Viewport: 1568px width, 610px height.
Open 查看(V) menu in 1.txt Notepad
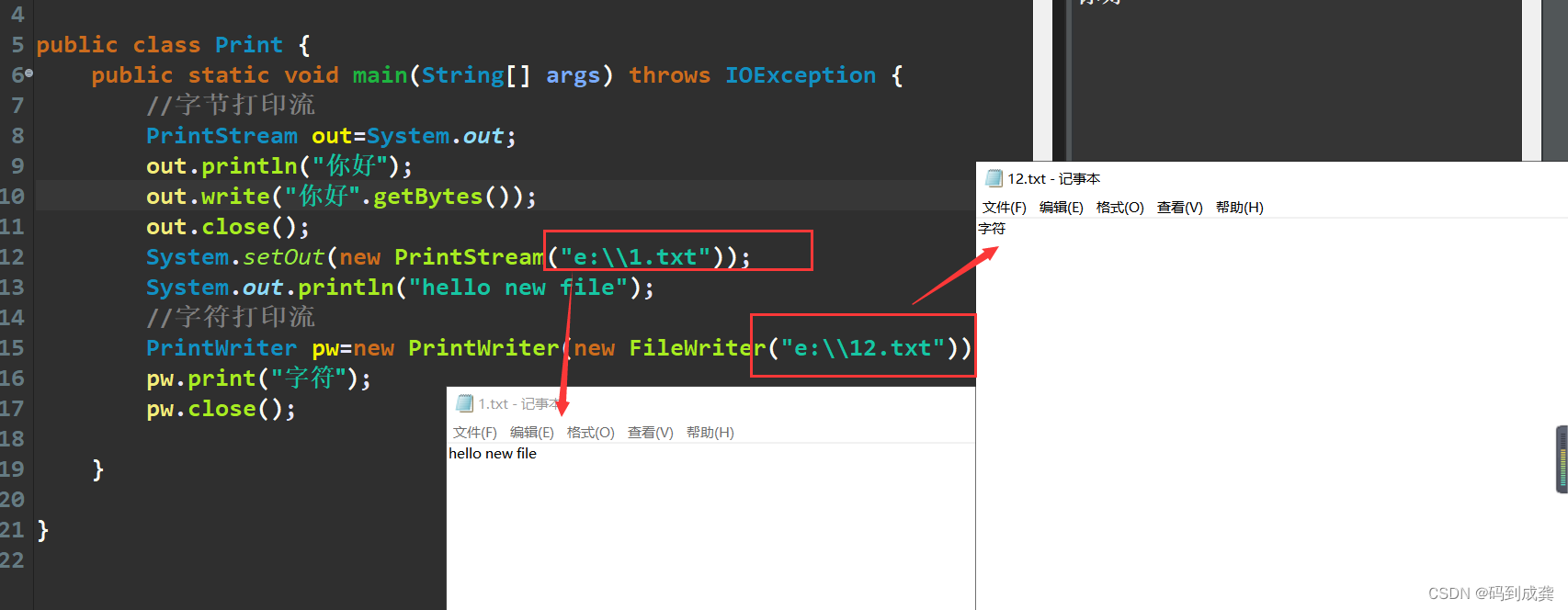click(650, 433)
